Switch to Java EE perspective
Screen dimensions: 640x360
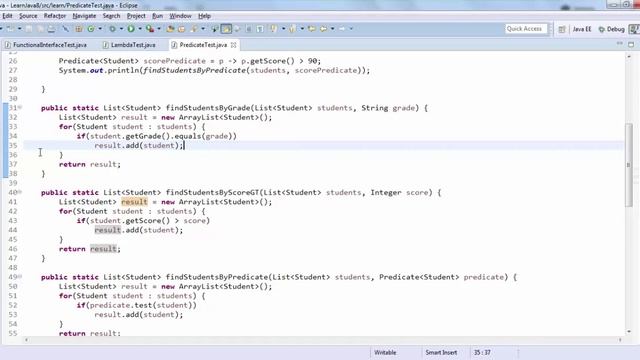581,29
